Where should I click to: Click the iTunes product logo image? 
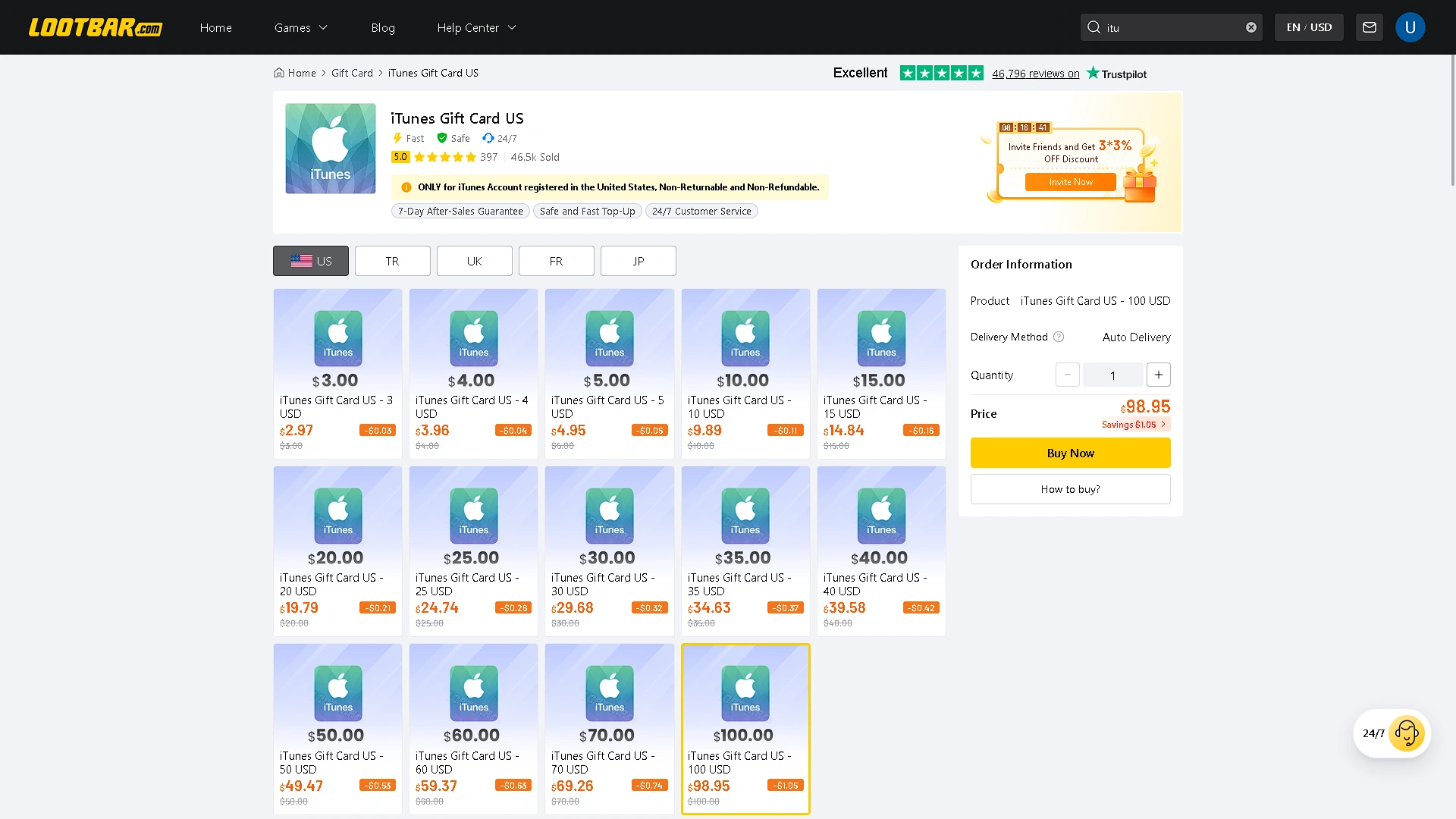331,149
